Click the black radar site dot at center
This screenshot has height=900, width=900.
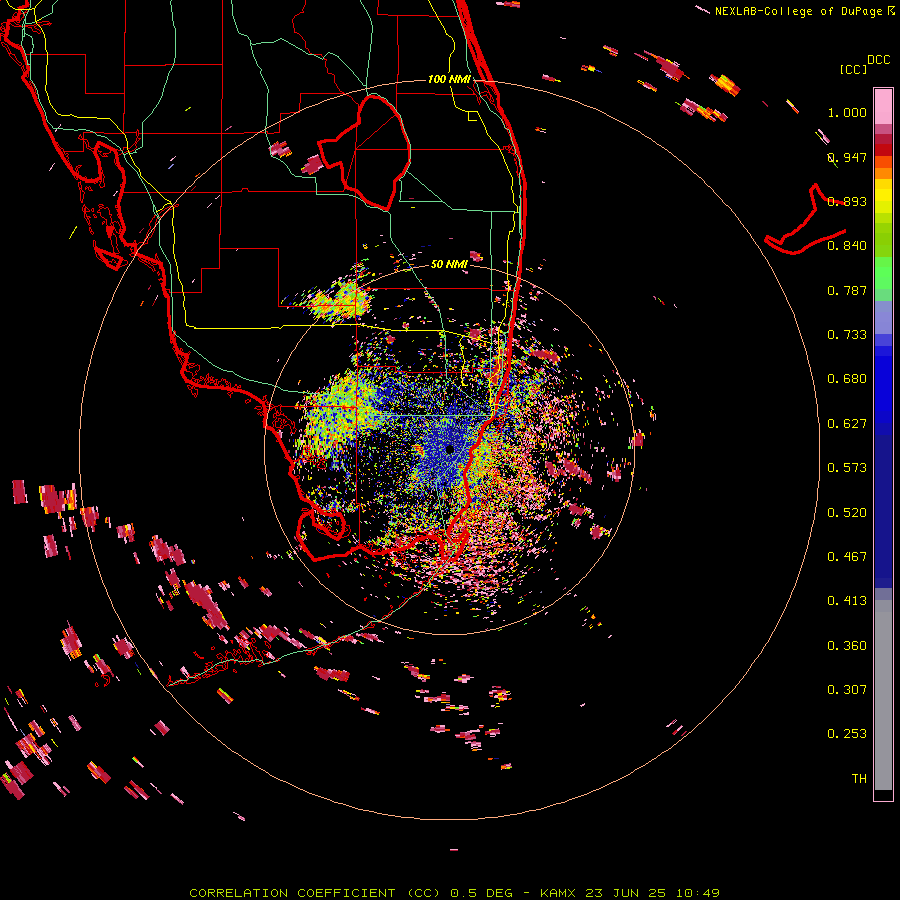tap(449, 449)
